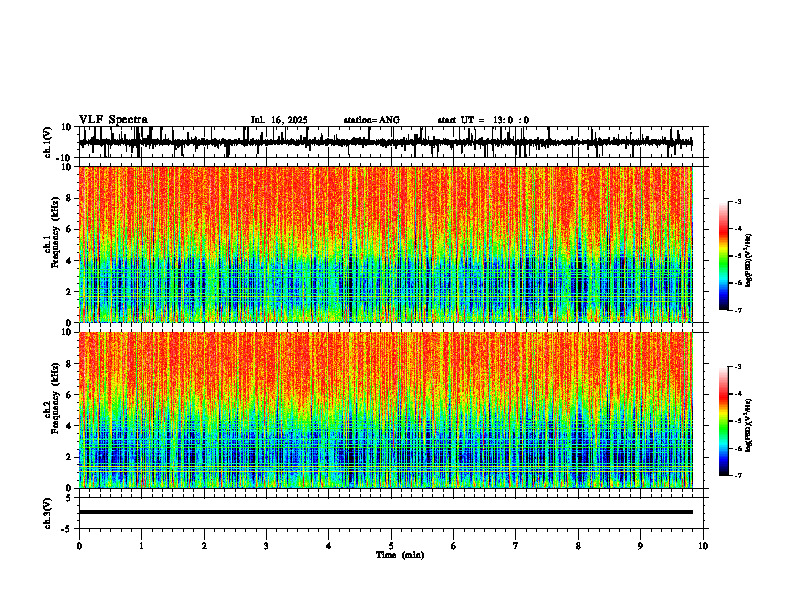
Task: Click time axis tick label "3"
Action: pyautogui.click(x=266, y=546)
